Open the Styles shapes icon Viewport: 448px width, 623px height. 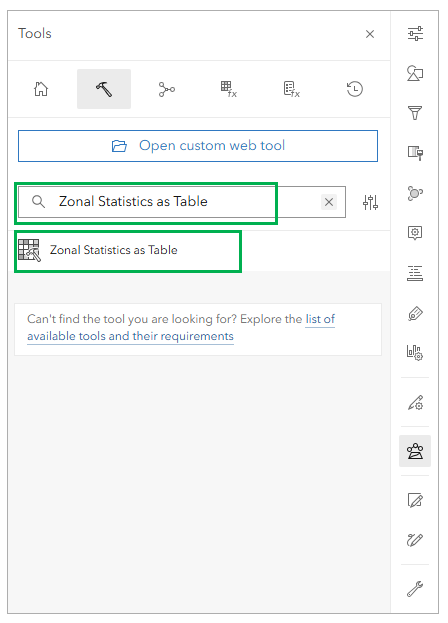415,74
